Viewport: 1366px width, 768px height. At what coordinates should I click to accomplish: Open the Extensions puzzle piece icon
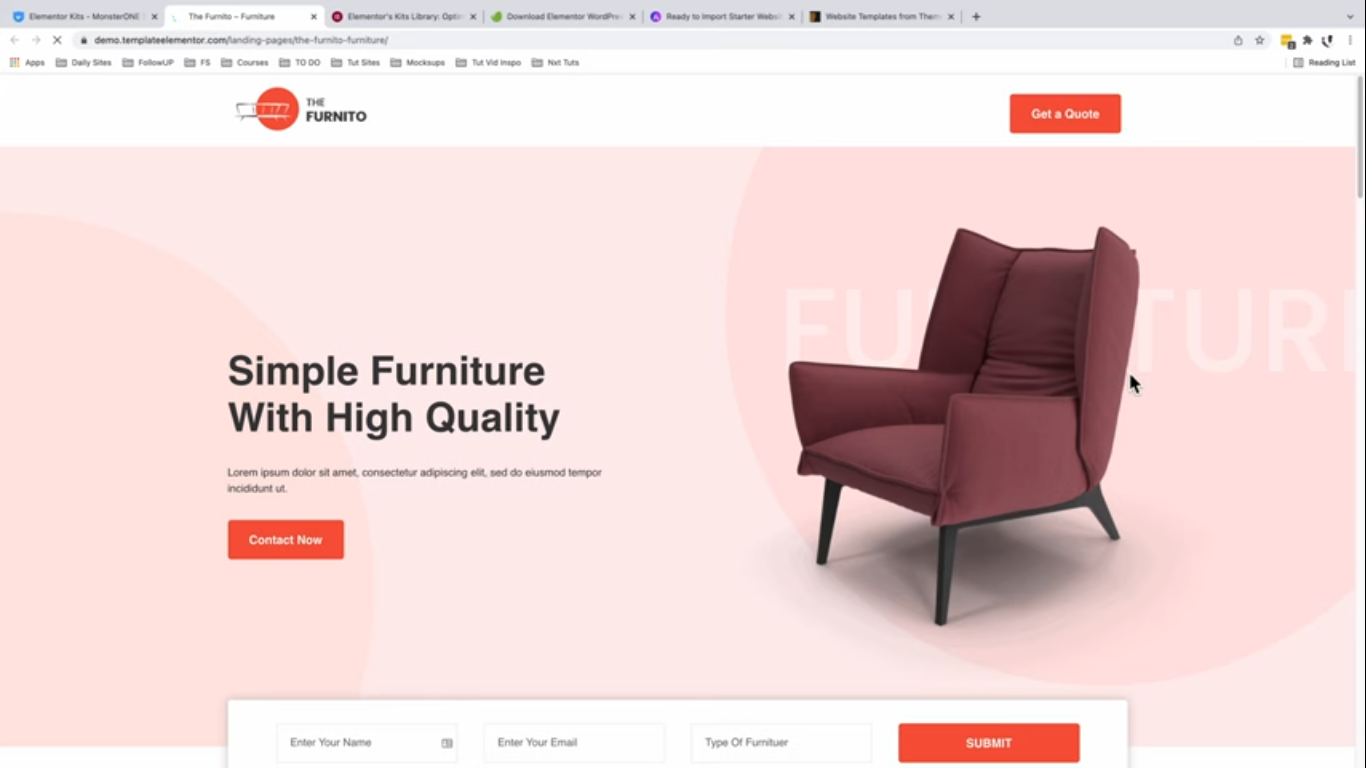point(1307,40)
